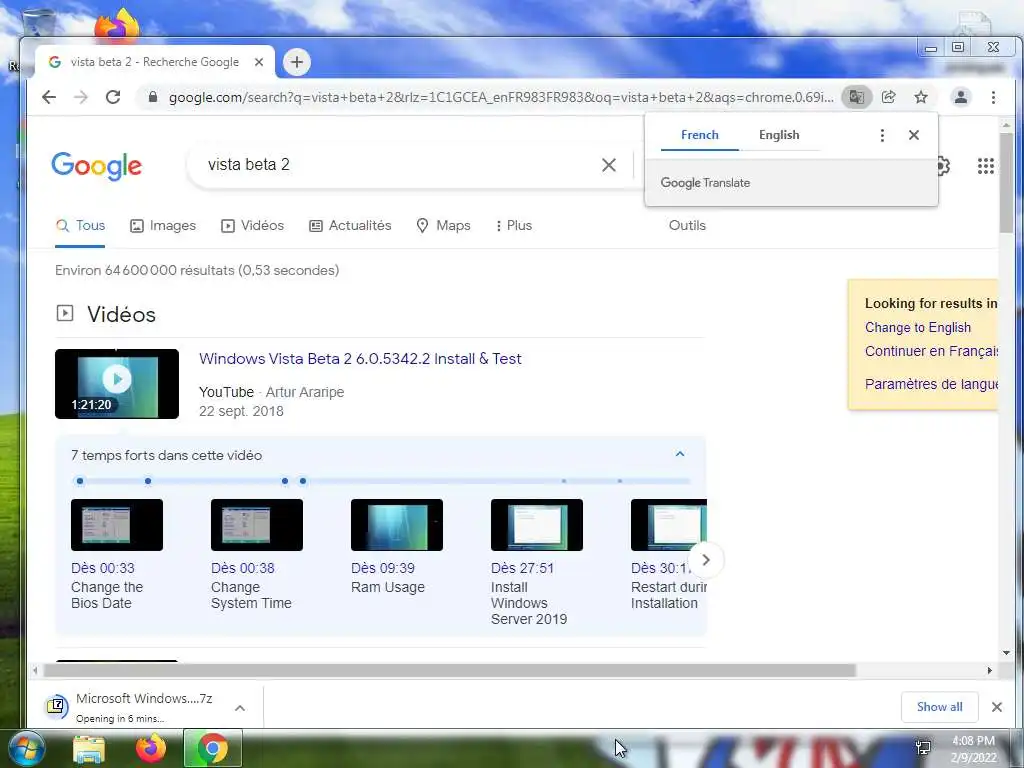Close the downloads bar
Image resolution: width=1024 pixels, height=768 pixels.
click(997, 707)
